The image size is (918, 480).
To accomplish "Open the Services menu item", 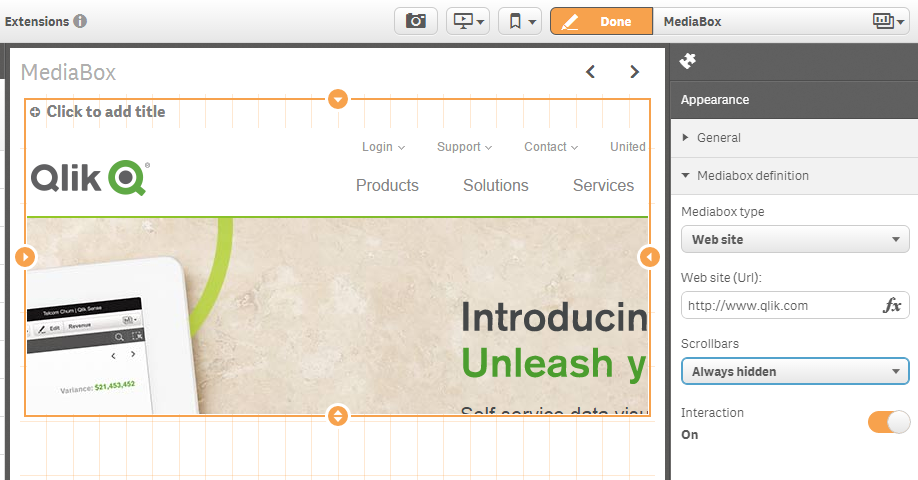I will [x=603, y=186].
